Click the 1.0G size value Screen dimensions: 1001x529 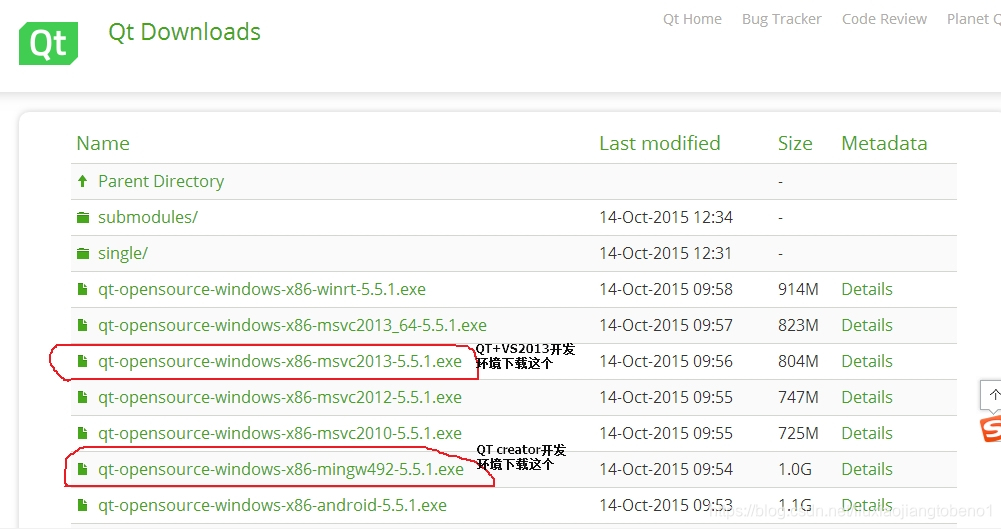coord(795,469)
